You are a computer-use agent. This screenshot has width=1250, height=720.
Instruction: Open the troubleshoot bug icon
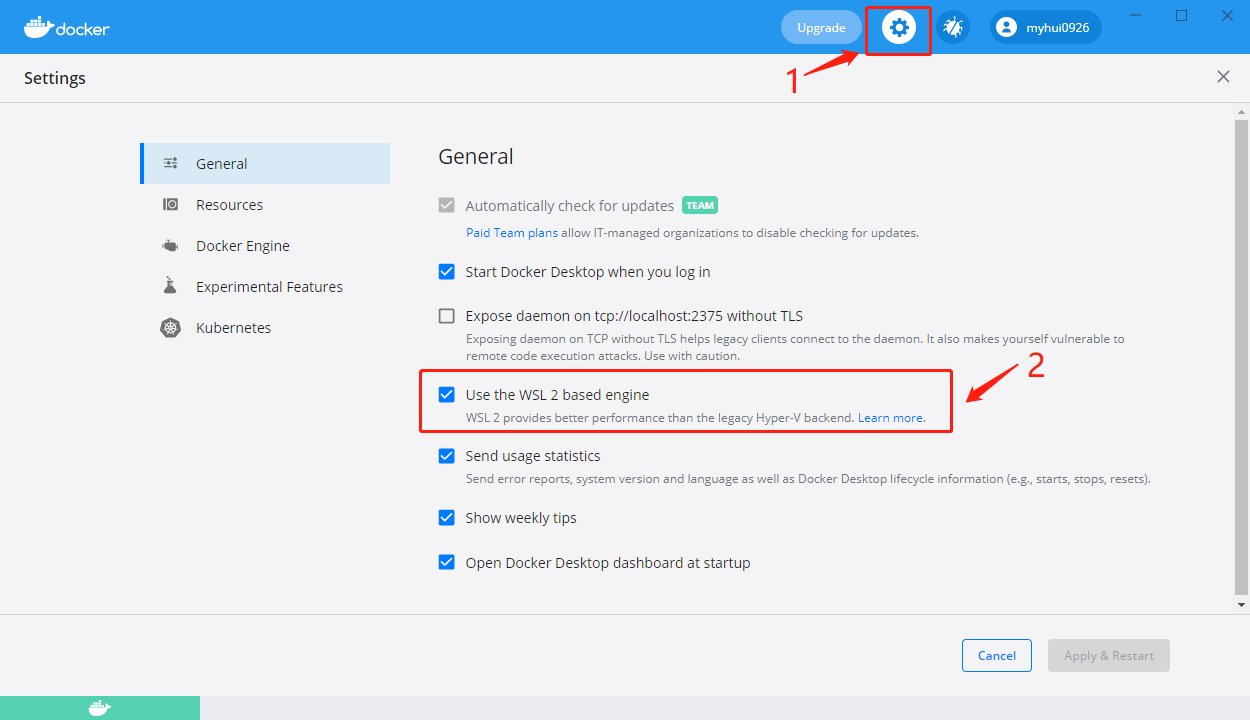(953, 28)
